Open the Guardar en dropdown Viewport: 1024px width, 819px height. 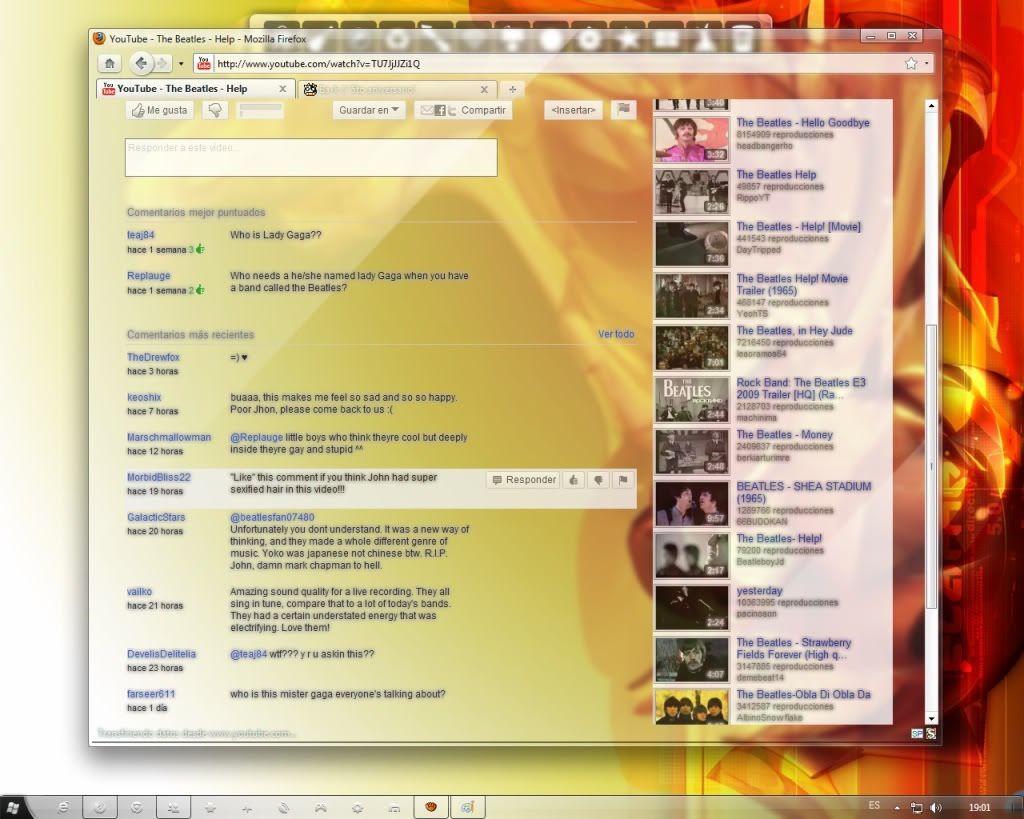tap(369, 110)
